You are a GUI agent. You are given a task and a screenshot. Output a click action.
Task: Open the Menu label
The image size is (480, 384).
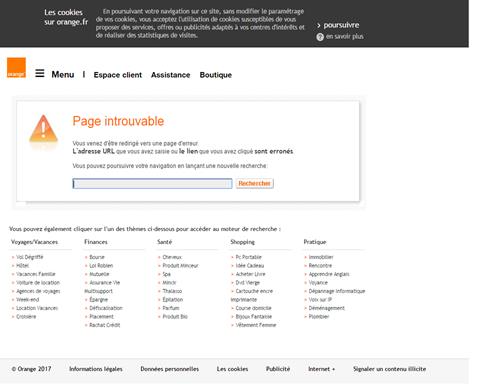pos(63,74)
